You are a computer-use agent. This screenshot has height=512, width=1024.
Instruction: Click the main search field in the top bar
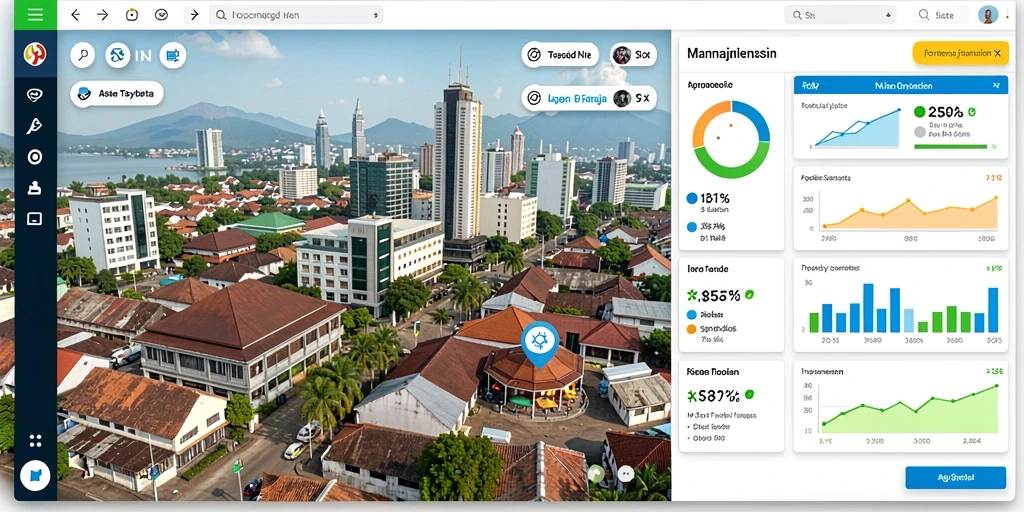296,14
